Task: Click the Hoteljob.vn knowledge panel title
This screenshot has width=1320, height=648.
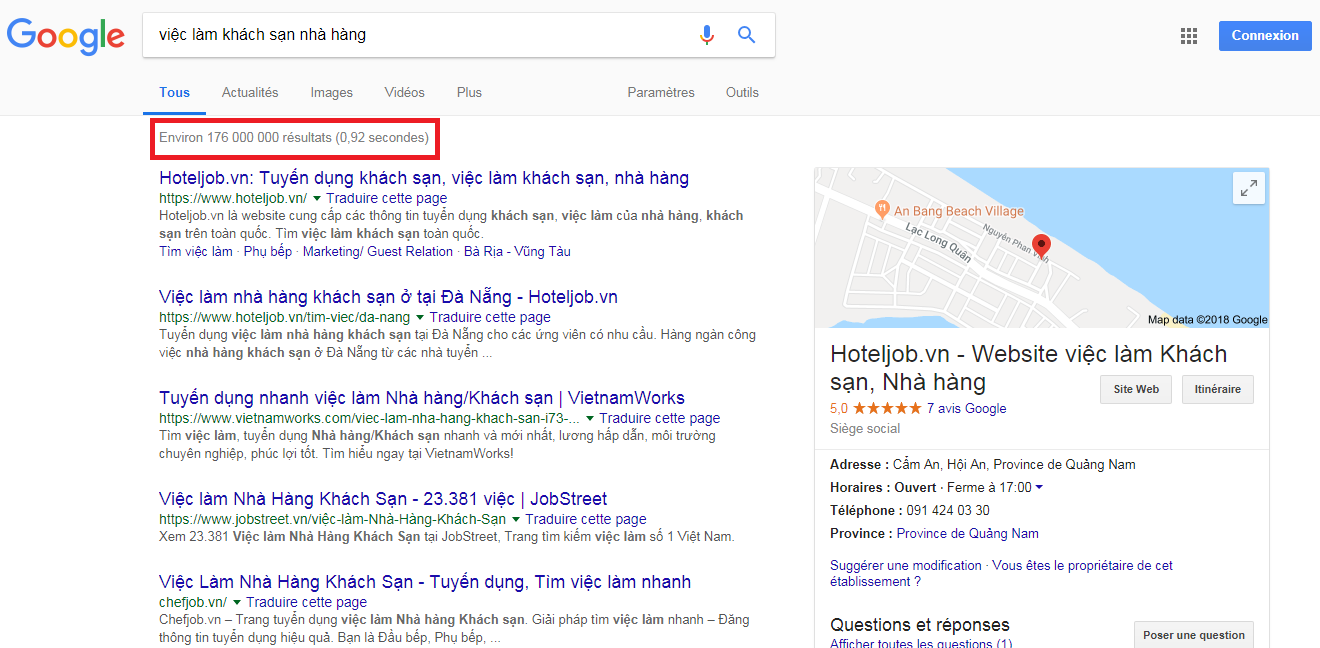Action: [1028, 368]
